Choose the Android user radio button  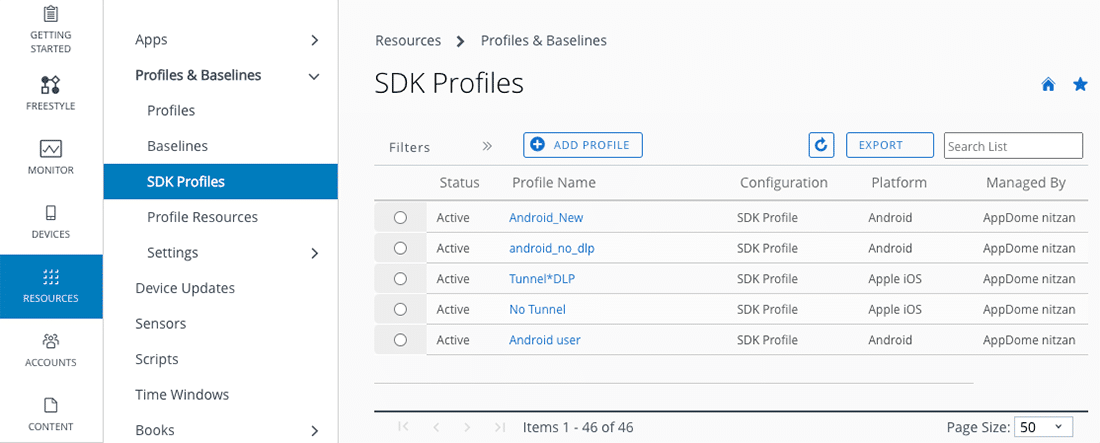(x=400, y=340)
